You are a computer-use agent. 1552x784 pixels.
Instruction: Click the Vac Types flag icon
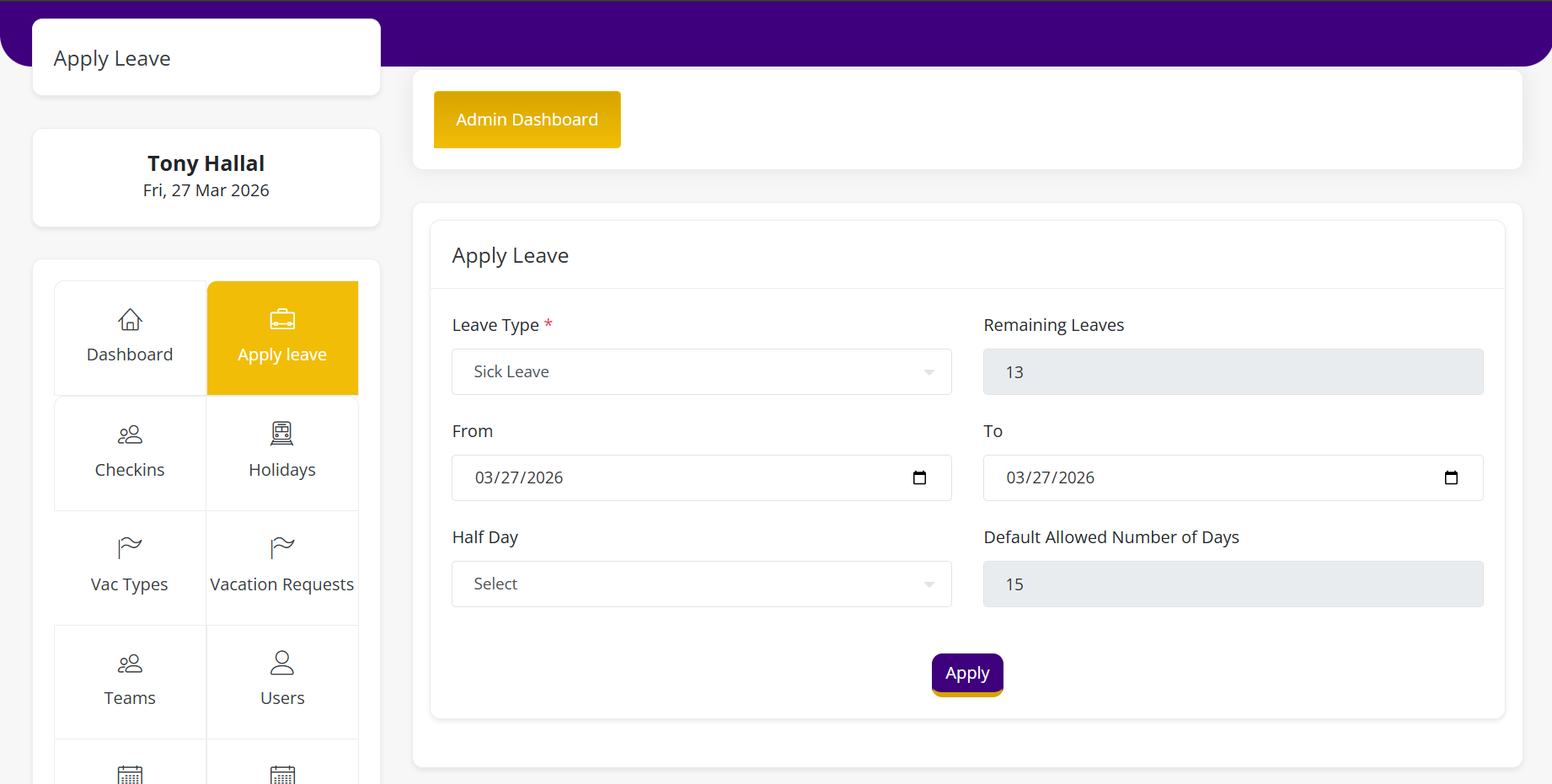[x=130, y=548]
